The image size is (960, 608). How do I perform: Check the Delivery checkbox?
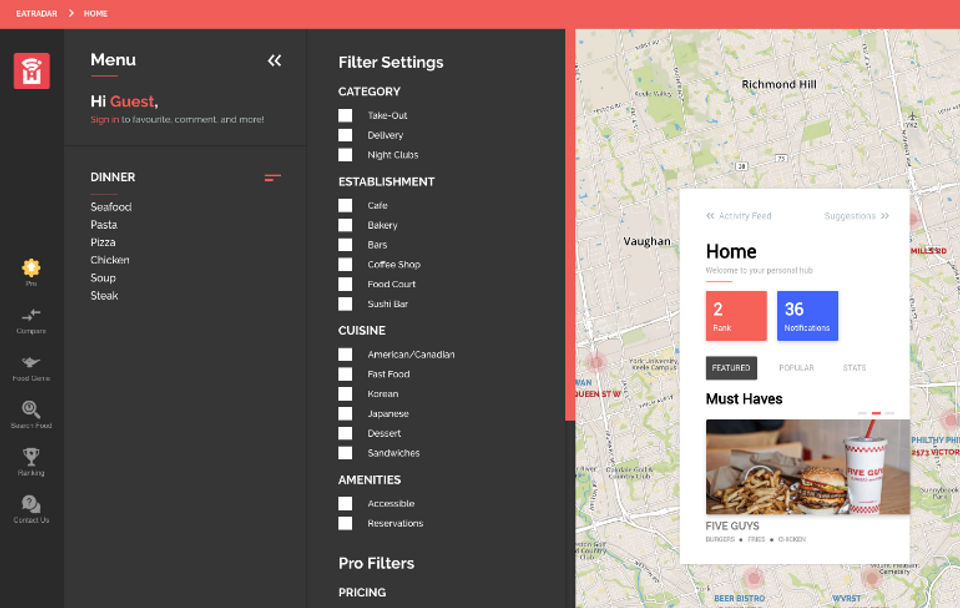tap(345, 135)
